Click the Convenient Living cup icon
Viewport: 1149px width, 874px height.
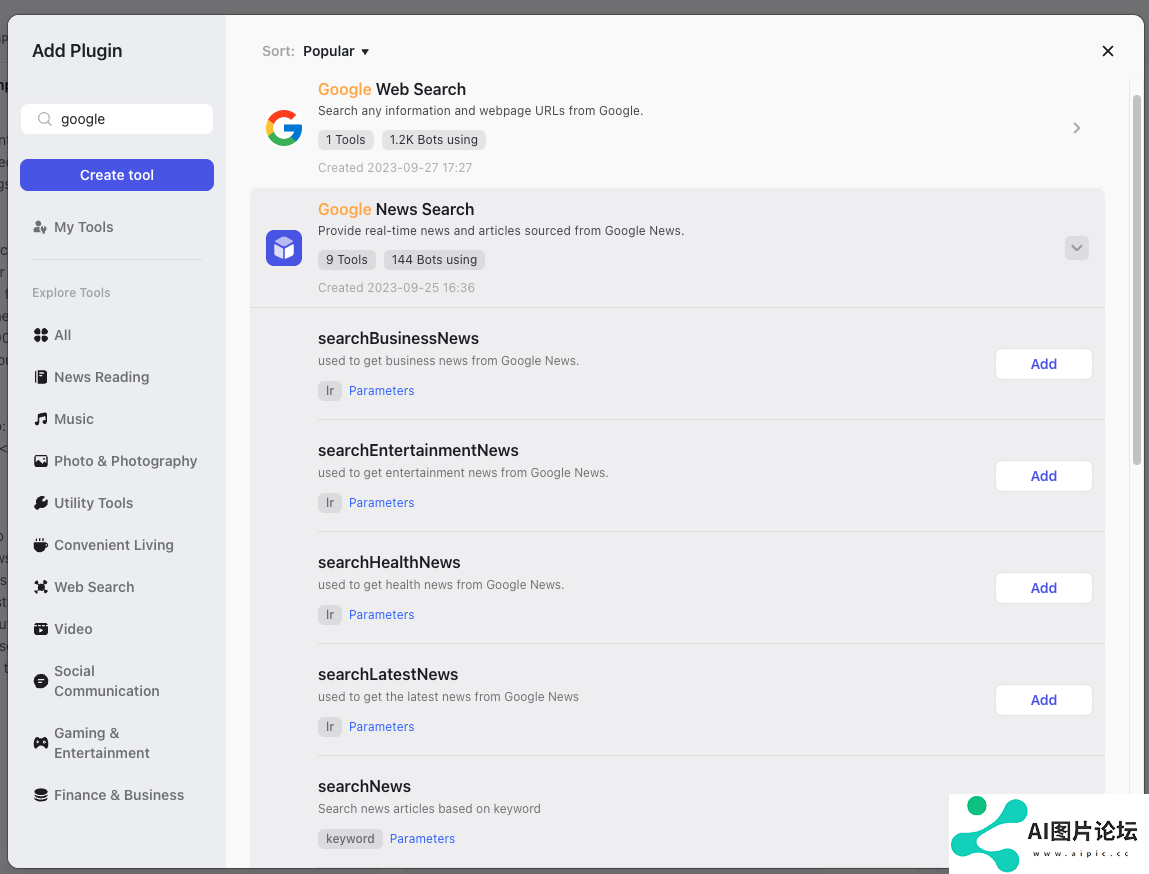(41, 545)
